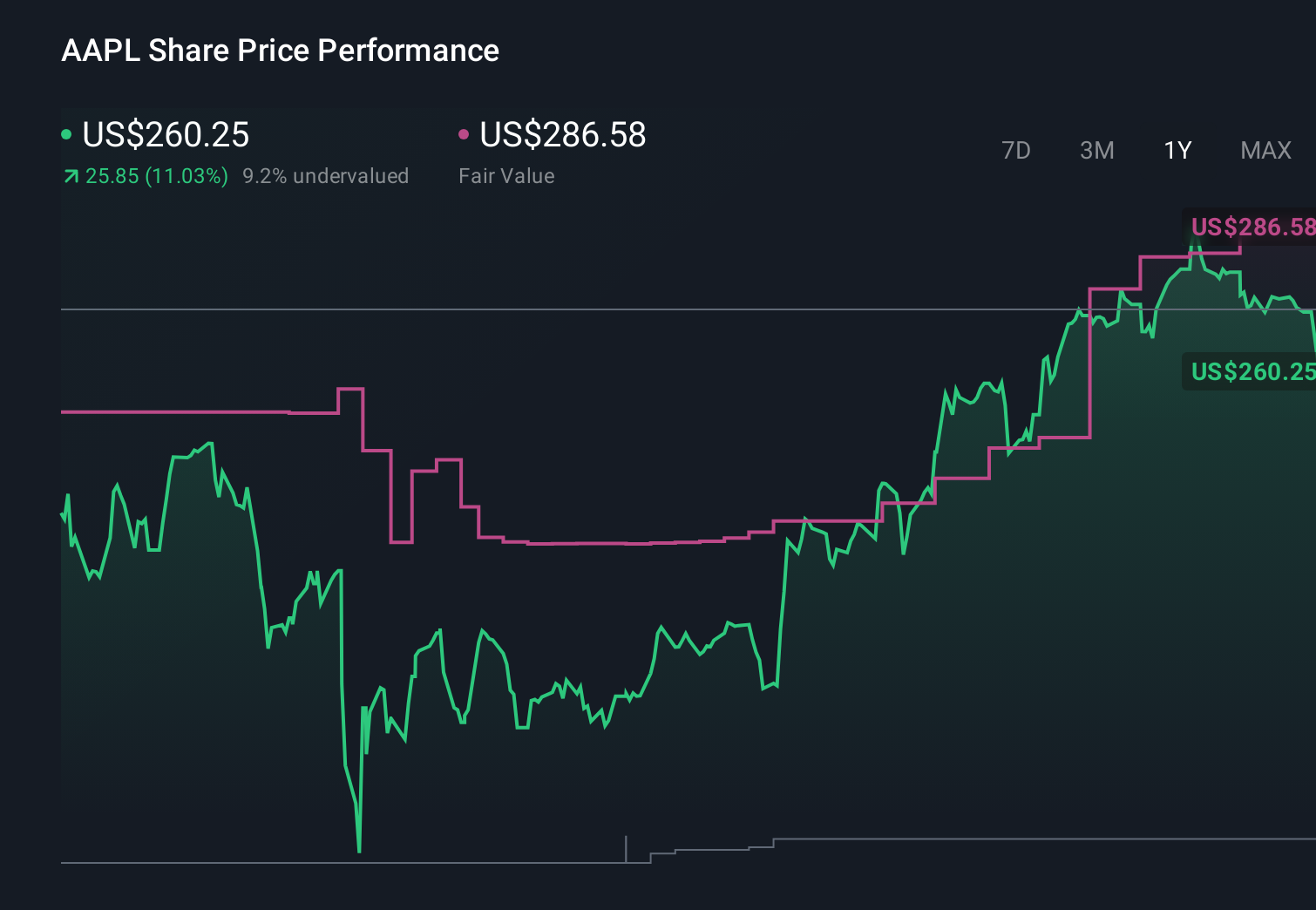This screenshot has height=910, width=1316.
Task: Switch chart to the 3M range
Action: tap(1096, 151)
